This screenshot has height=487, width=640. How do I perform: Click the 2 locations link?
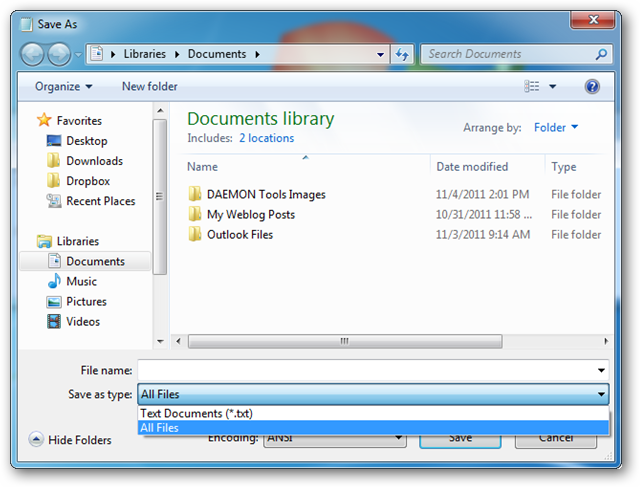coord(267,138)
